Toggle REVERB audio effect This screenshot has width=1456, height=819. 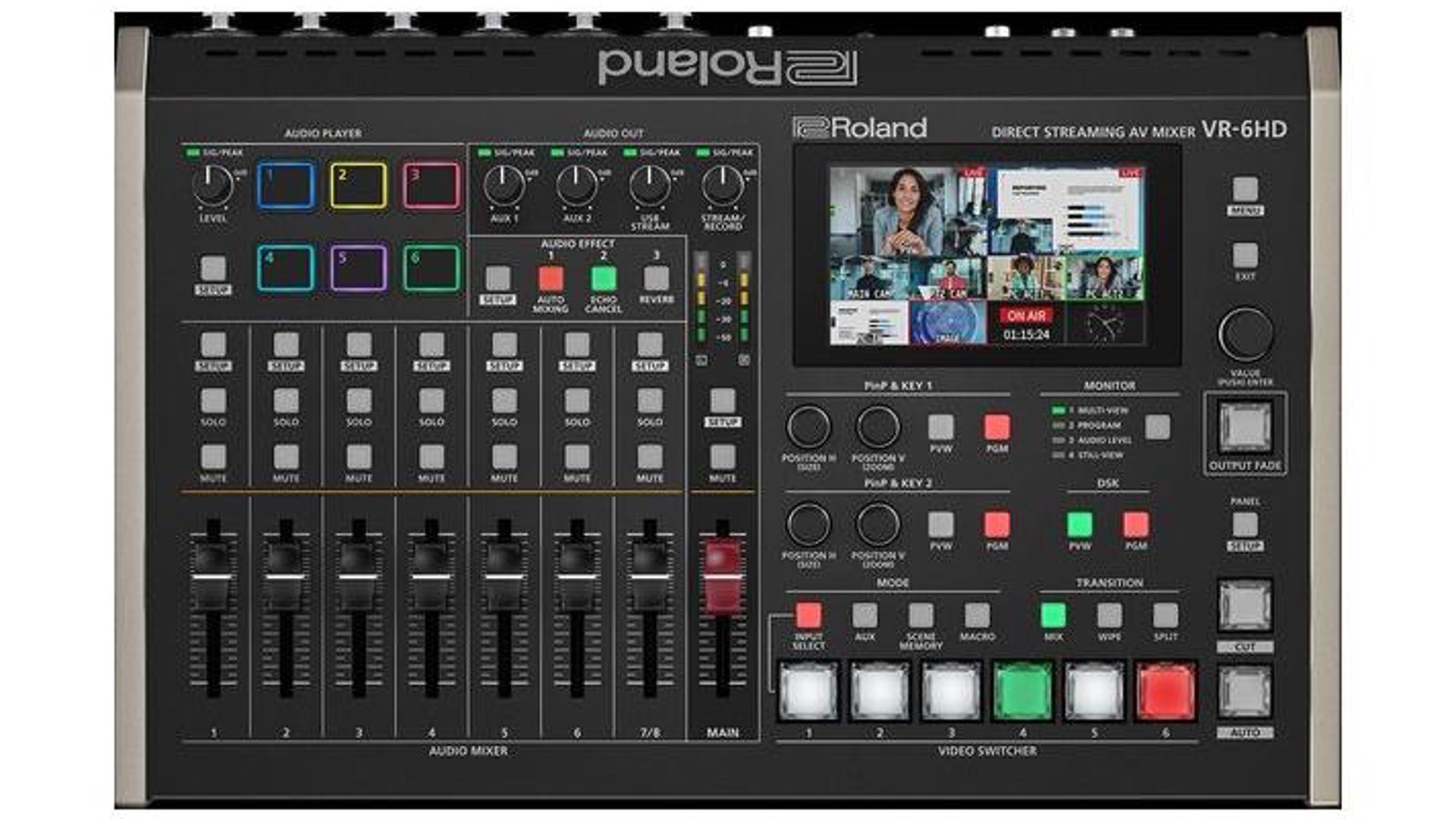tap(656, 278)
